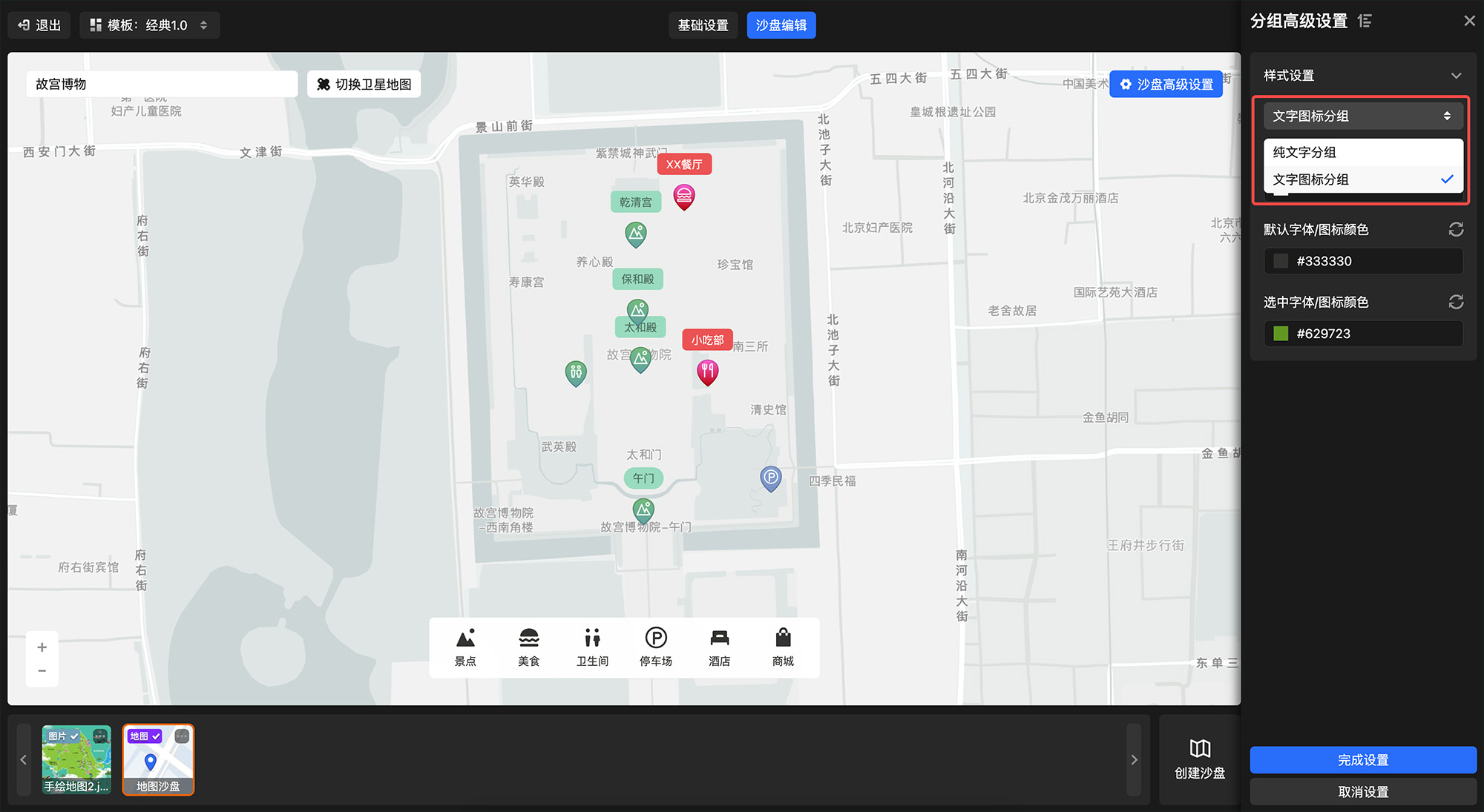The image size is (1484, 812).
Task: Click the blue parking marker on the map
Action: [x=771, y=478]
